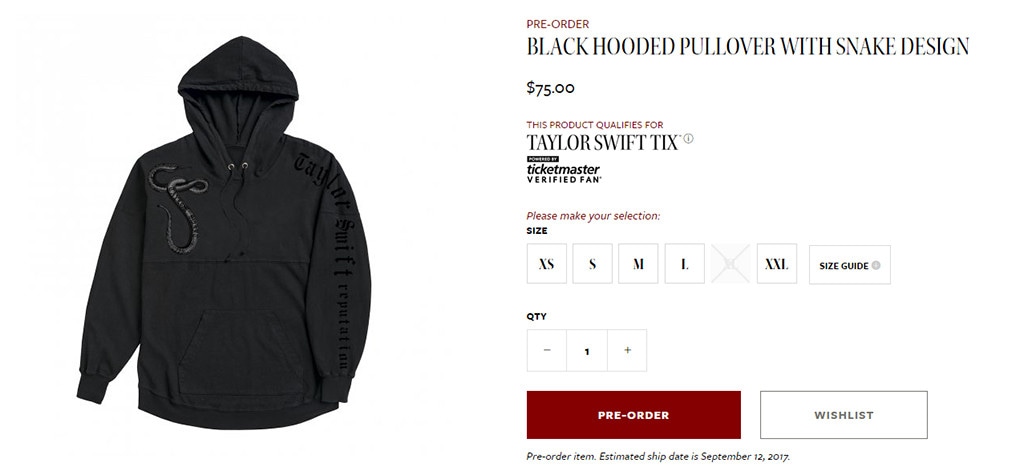The height and width of the screenshot is (467, 1024).
Task: Increase quantity with the plus icon
Action: coord(627,350)
